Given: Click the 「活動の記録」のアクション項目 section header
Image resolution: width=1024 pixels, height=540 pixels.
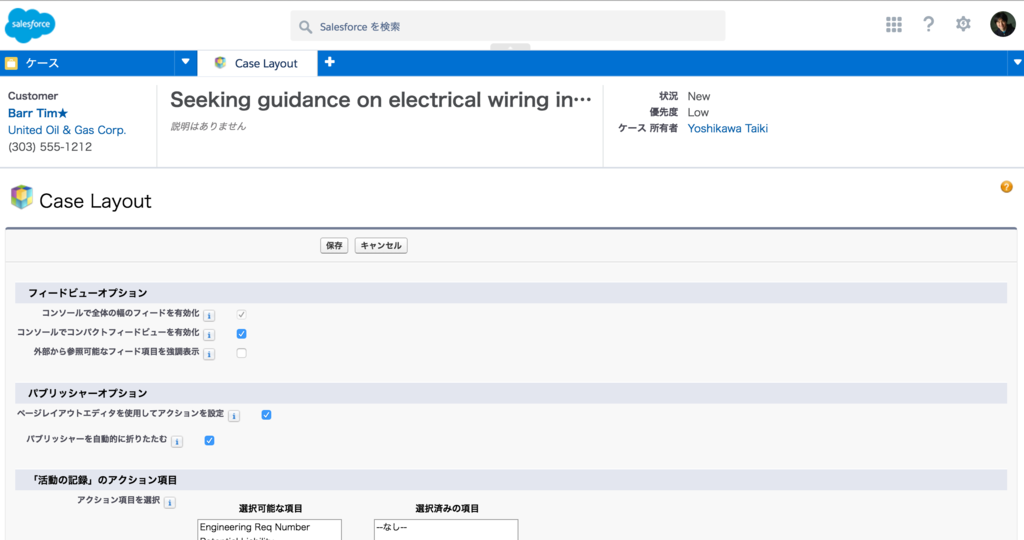Looking at the screenshot, I should [511, 480].
